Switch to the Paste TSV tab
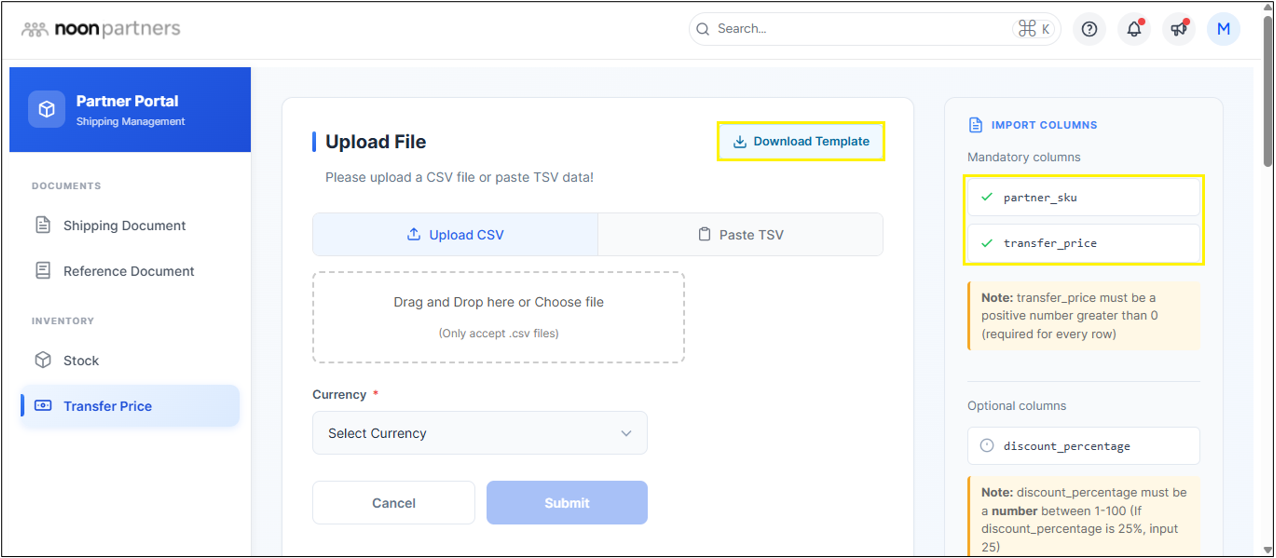The height and width of the screenshot is (558, 1276). point(740,235)
